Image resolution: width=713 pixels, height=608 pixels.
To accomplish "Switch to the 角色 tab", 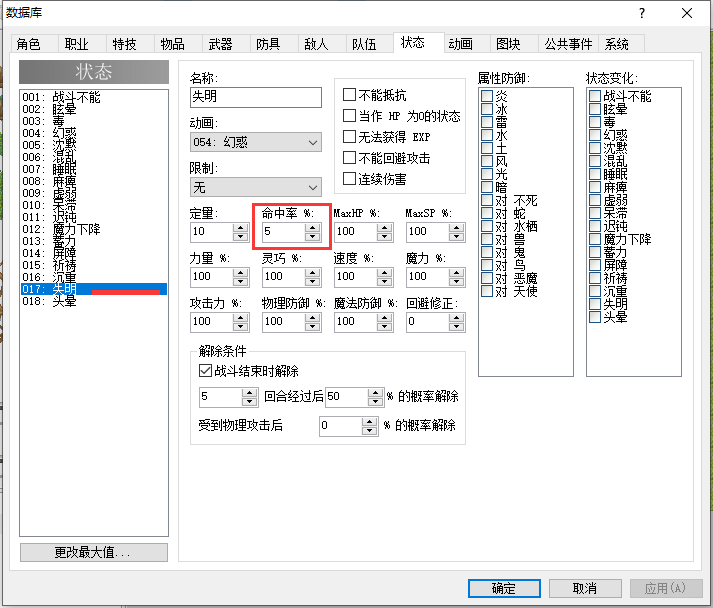I will point(29,44).
